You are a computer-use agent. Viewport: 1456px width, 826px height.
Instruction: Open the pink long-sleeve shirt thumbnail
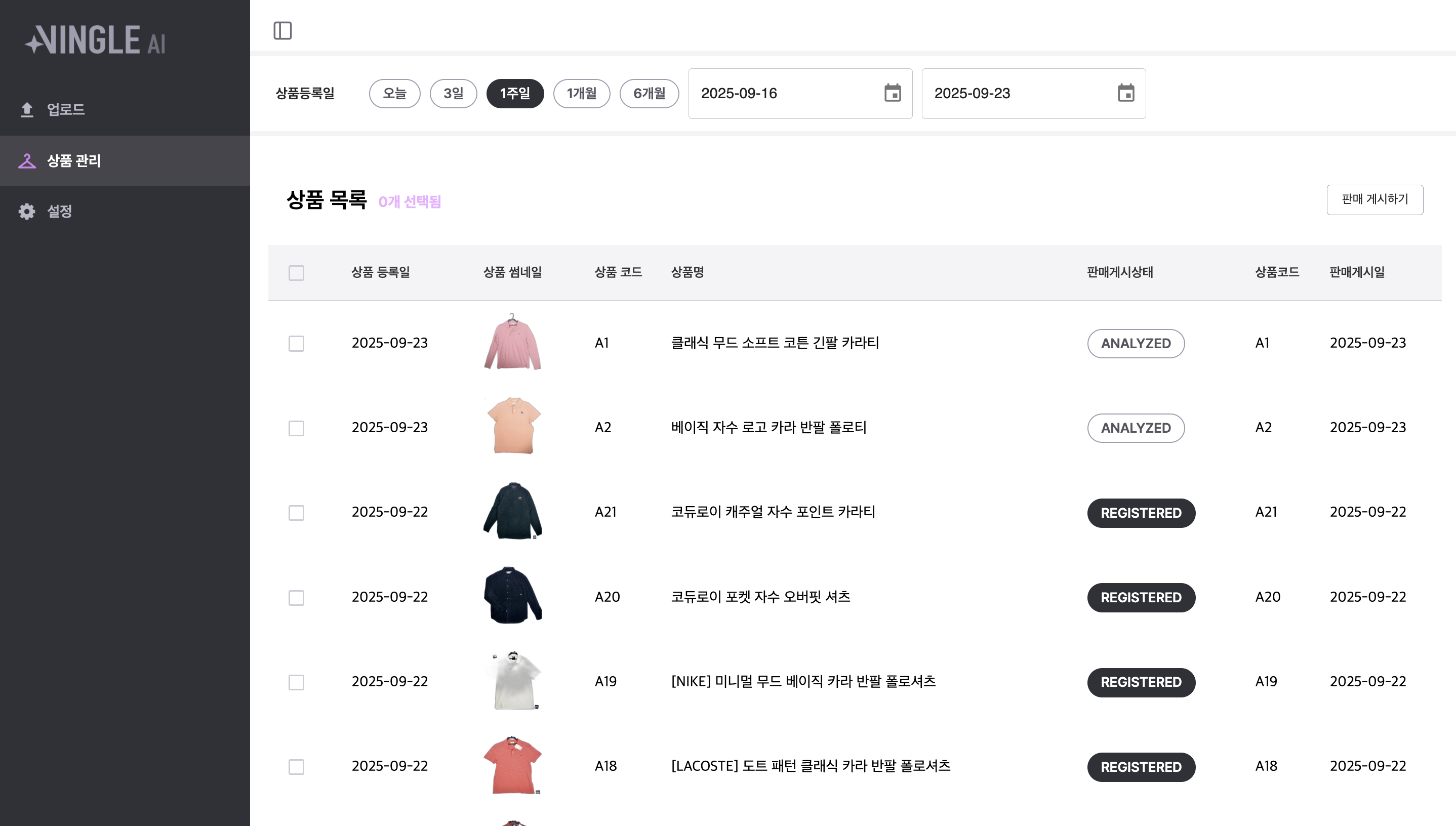[512, 343]
